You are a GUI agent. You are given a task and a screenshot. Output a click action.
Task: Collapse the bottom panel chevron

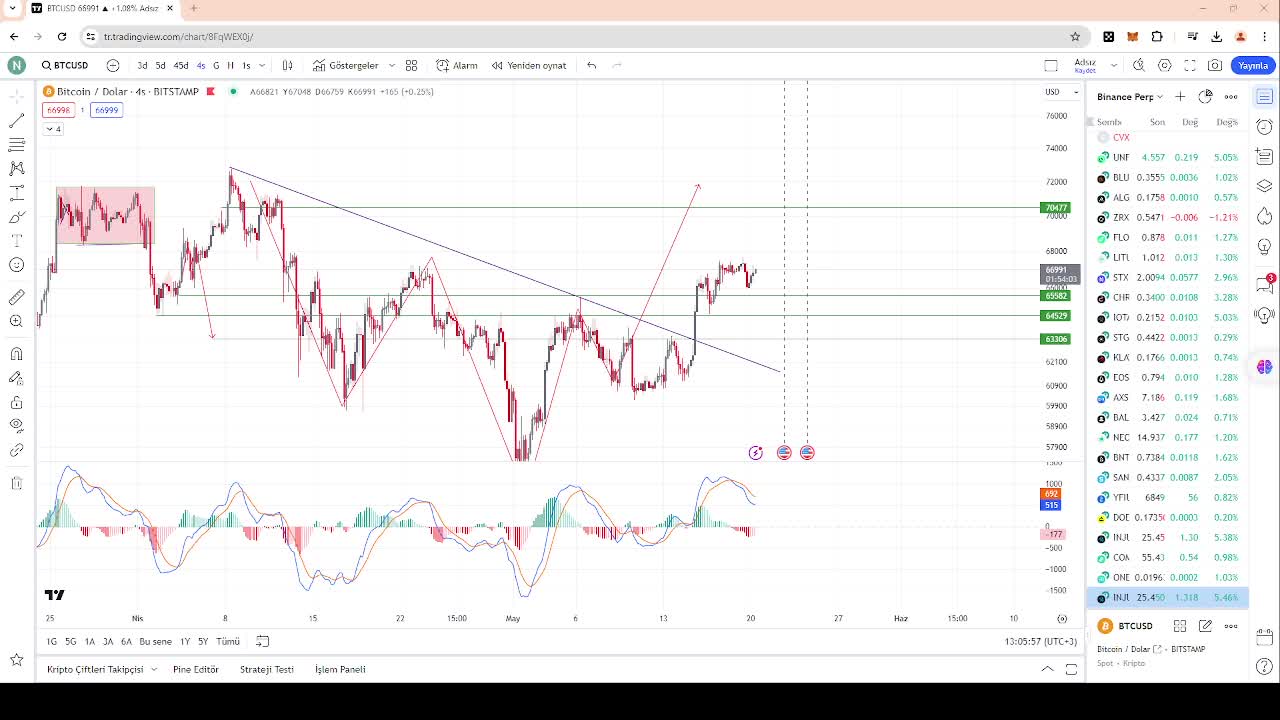click(1047, 669)
